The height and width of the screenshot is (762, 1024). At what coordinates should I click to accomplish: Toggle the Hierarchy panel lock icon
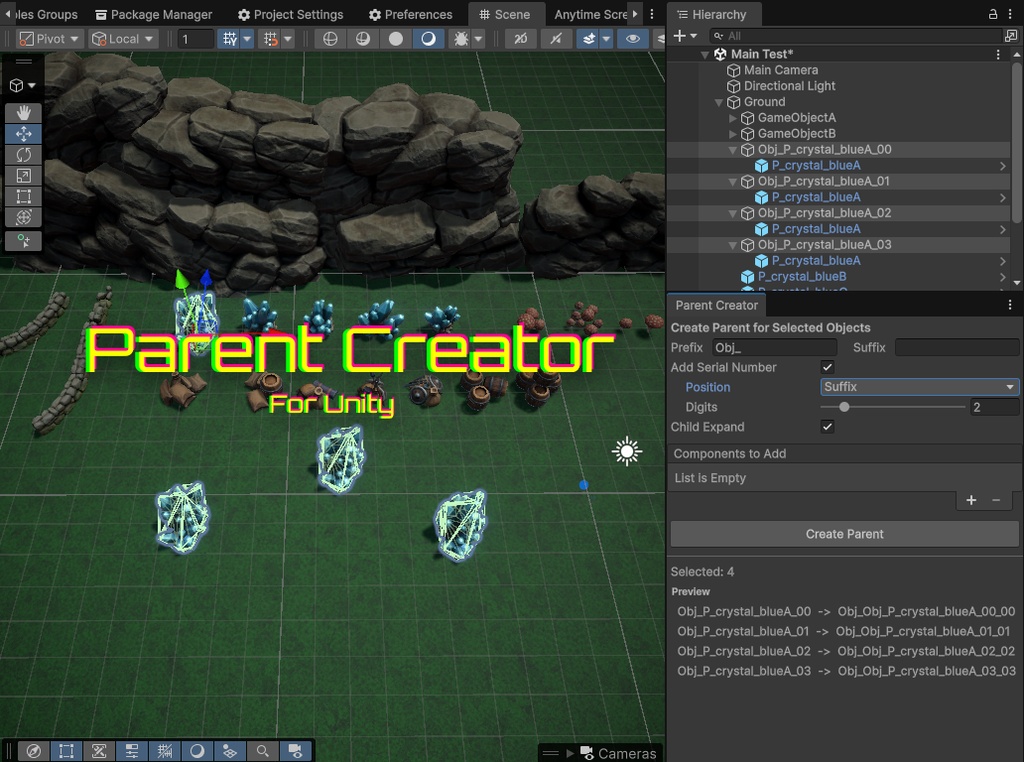tap(993, 14)
